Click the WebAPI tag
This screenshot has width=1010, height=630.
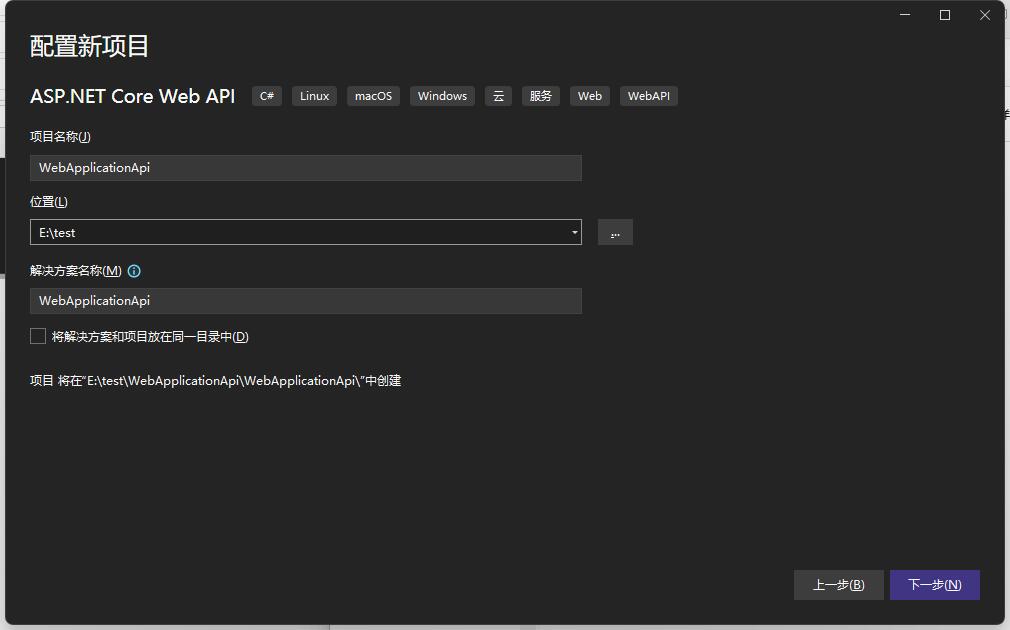(x=648, y=96)
